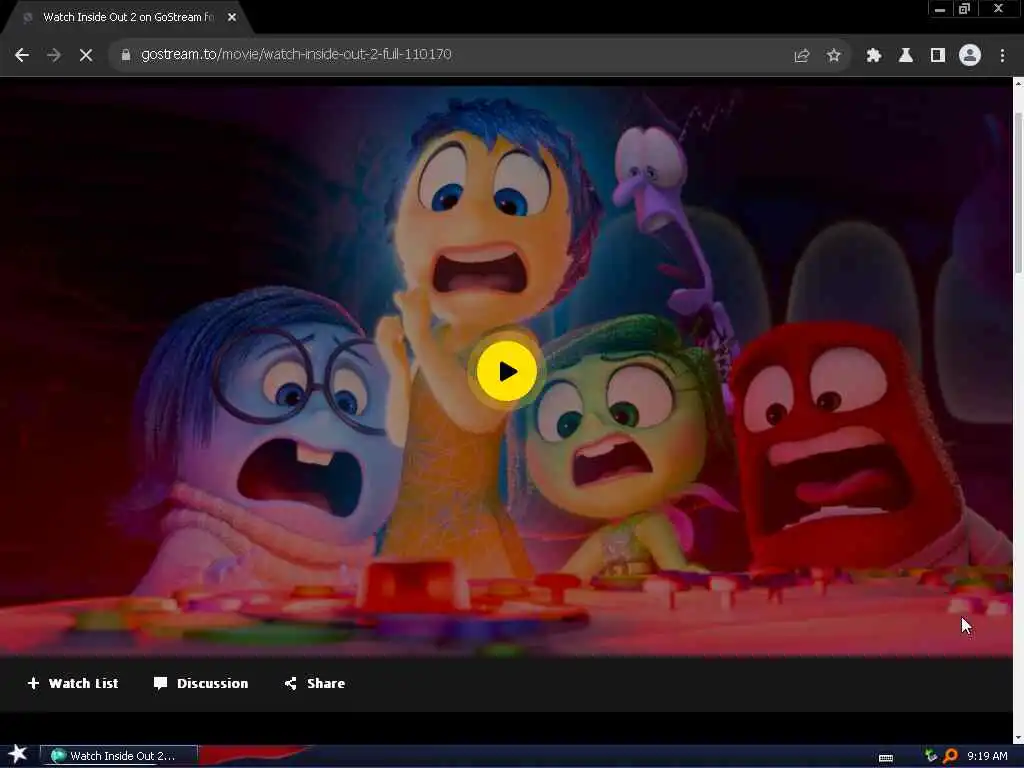Toggle the browser side panel
Image resolution: width=1024 pixels, height=768 pixels.
(x=937, y=56)
